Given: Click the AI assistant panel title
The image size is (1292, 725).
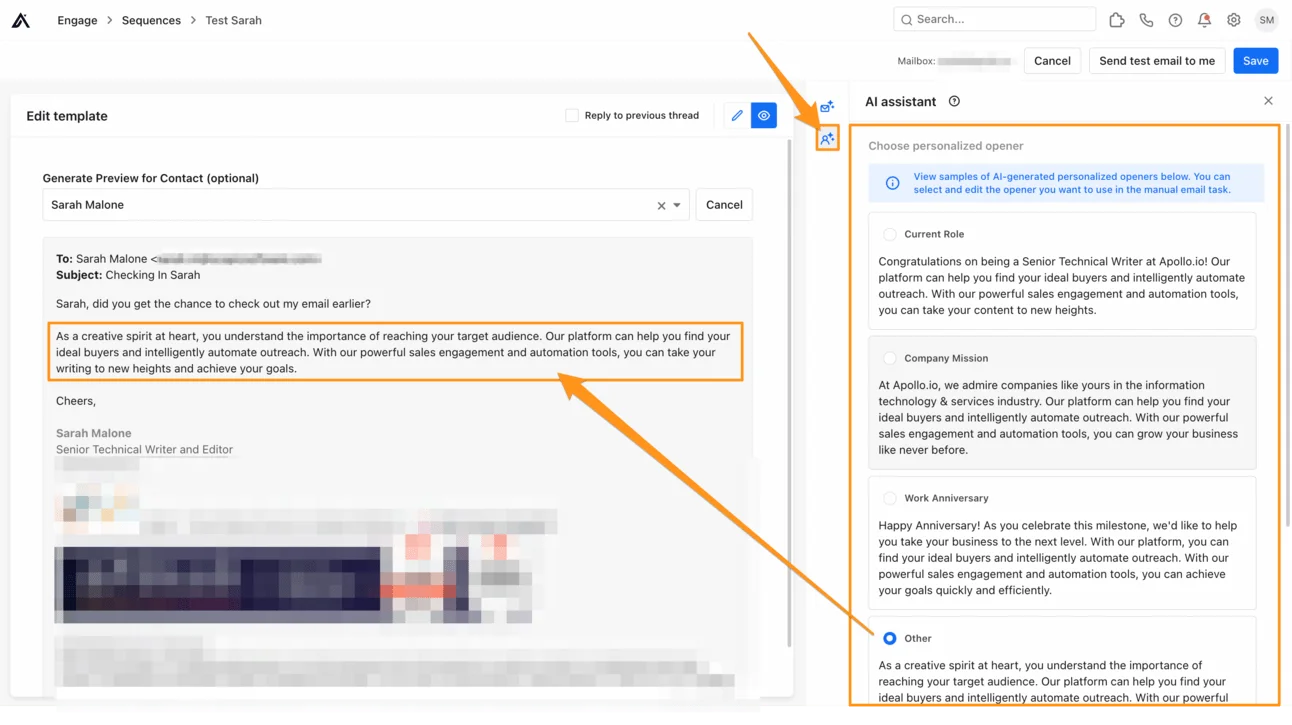Looking at the screenshot, I should (x=901, y=101).
